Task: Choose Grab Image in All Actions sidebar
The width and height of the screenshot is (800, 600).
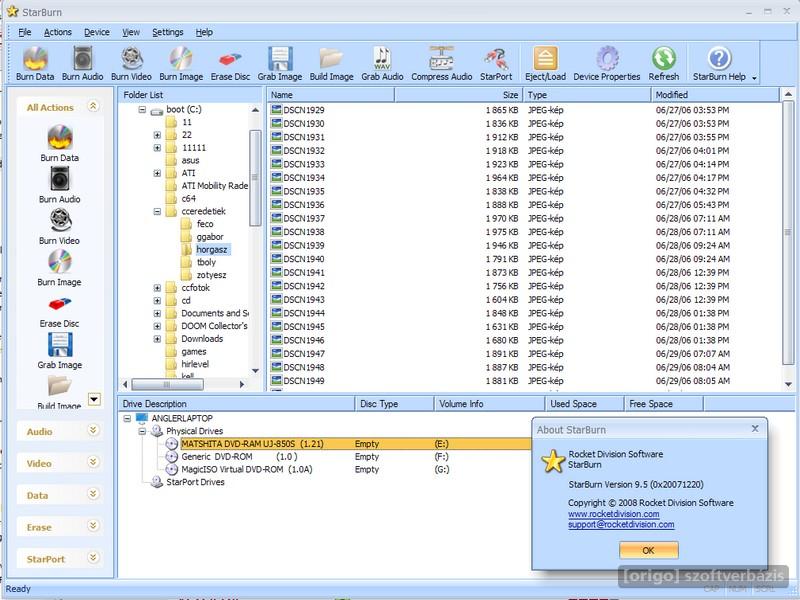Action: tap(59, 351)
